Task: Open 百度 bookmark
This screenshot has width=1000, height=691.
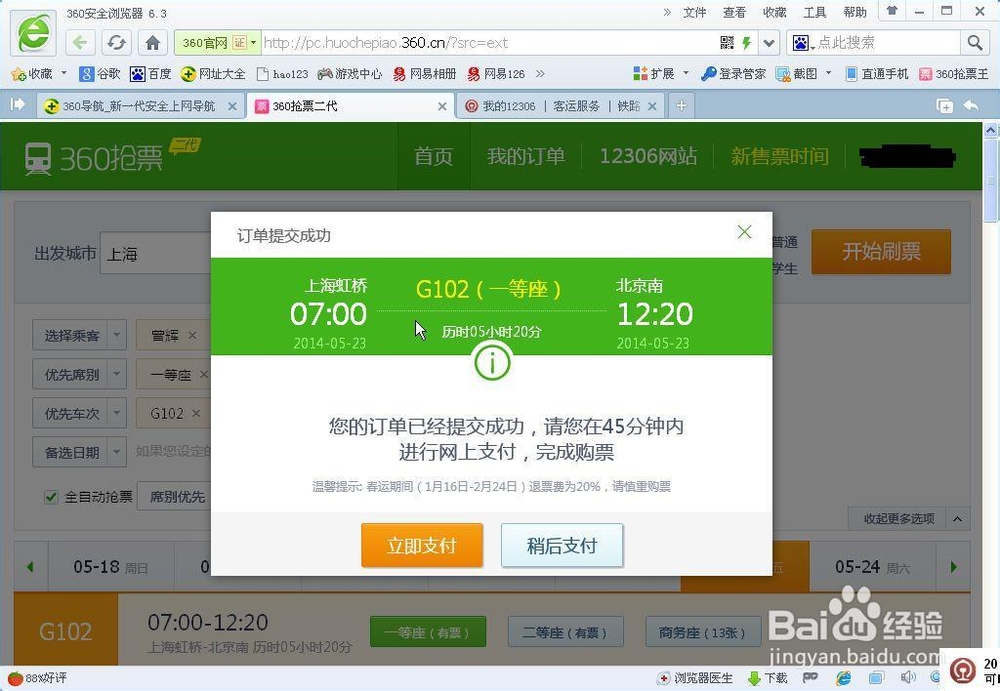Action: click(151, 74)
